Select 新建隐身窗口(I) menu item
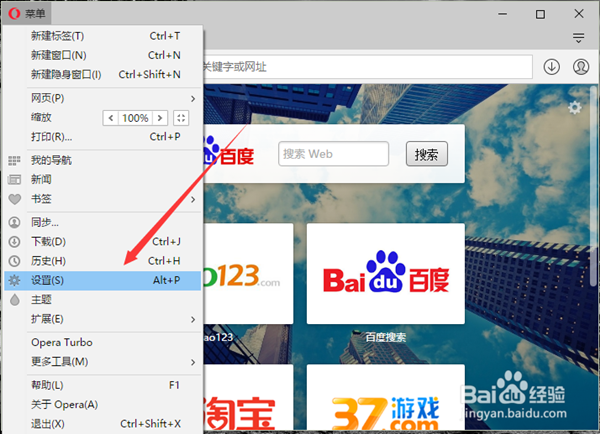 [103, 74]
